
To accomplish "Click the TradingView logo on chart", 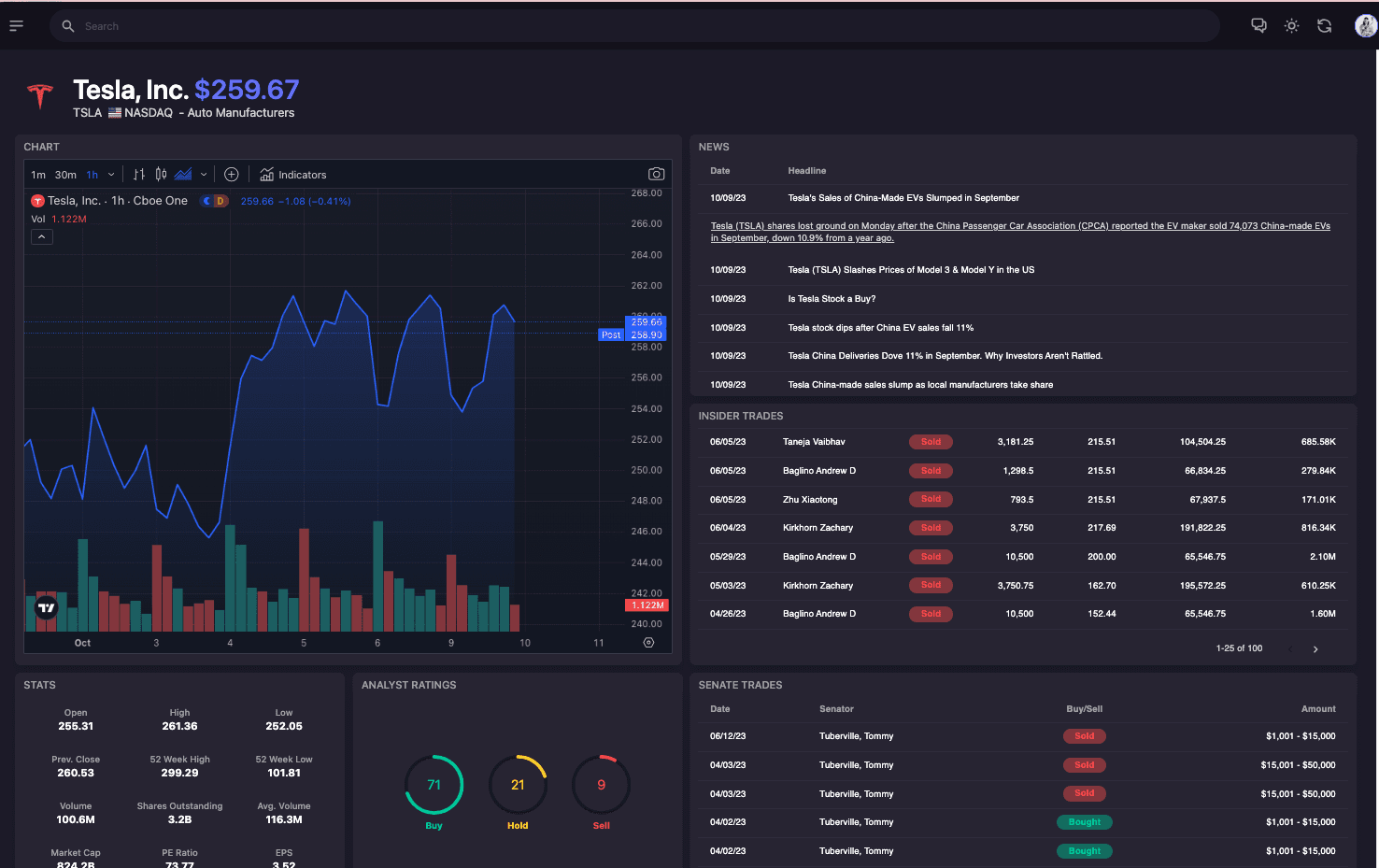I will [x=47, y=607].
